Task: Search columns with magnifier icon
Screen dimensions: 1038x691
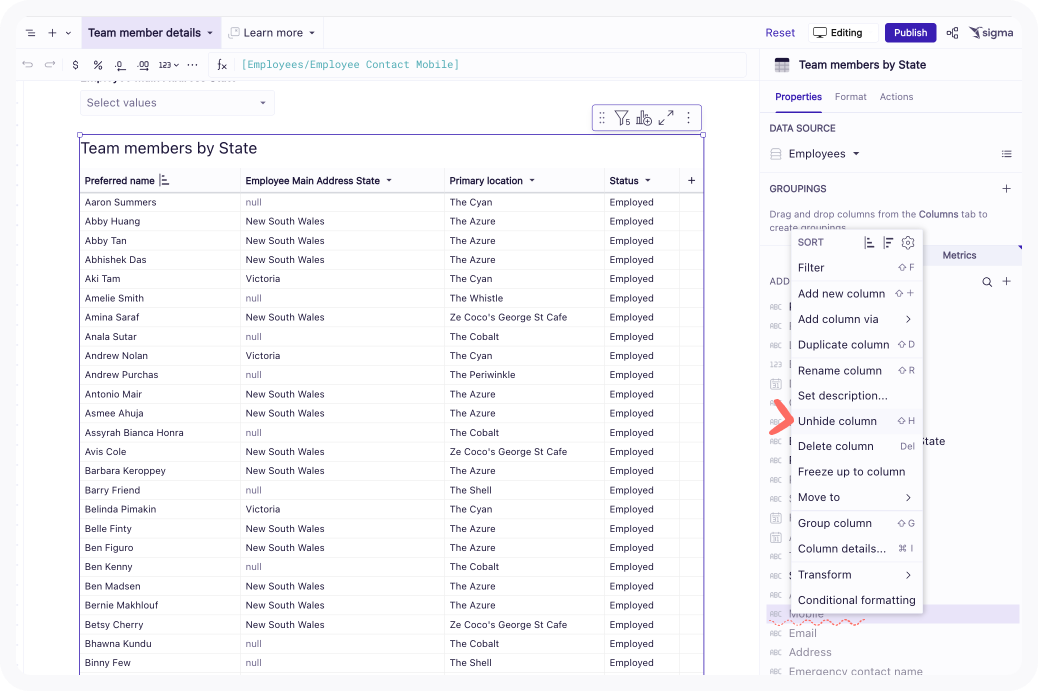Action: pos(987,282)
